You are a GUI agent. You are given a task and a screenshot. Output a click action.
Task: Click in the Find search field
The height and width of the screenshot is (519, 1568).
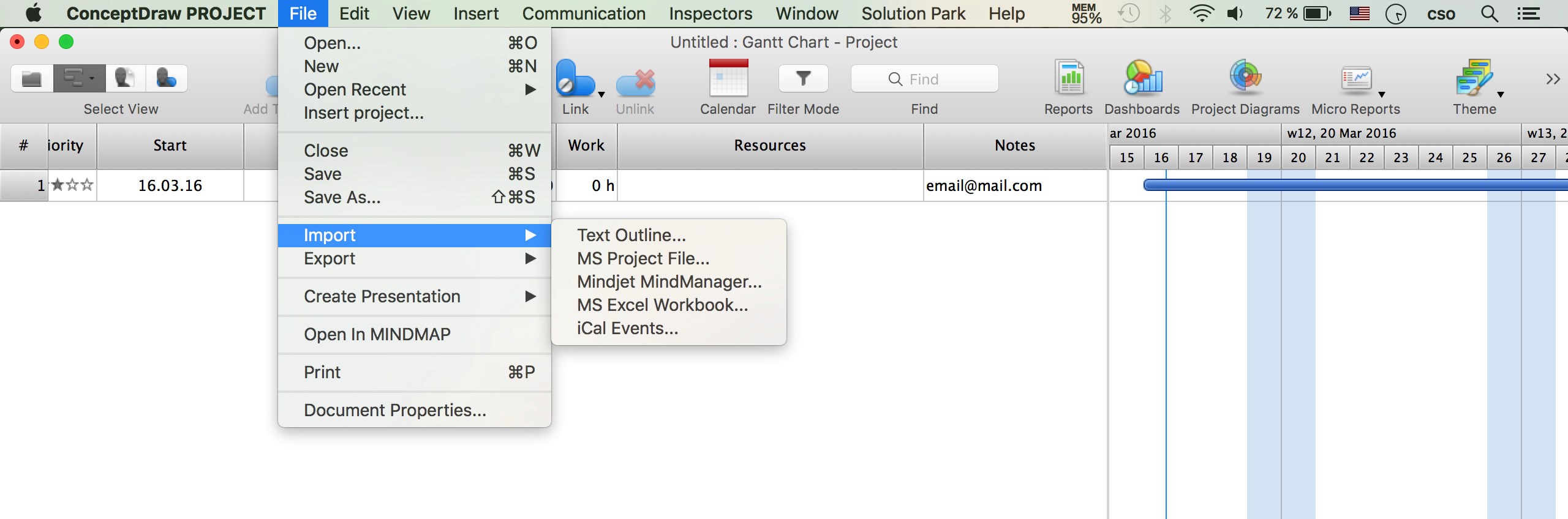pos(924,79)
